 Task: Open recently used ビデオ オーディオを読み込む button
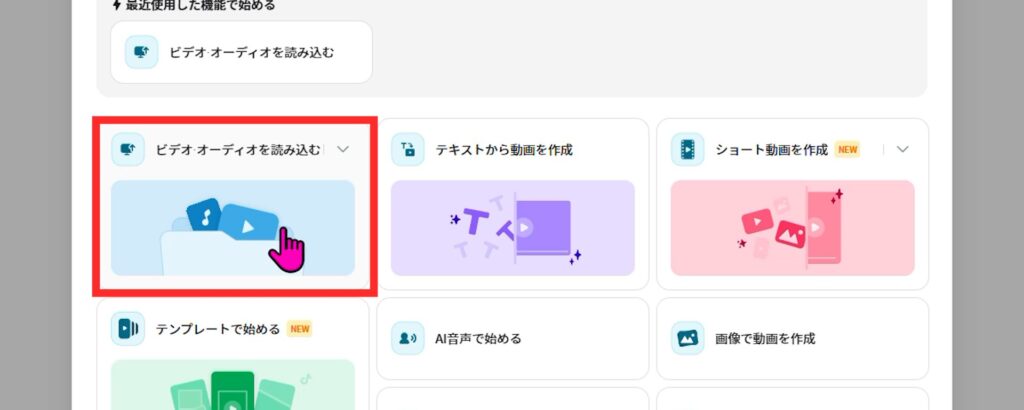[241, 51]
